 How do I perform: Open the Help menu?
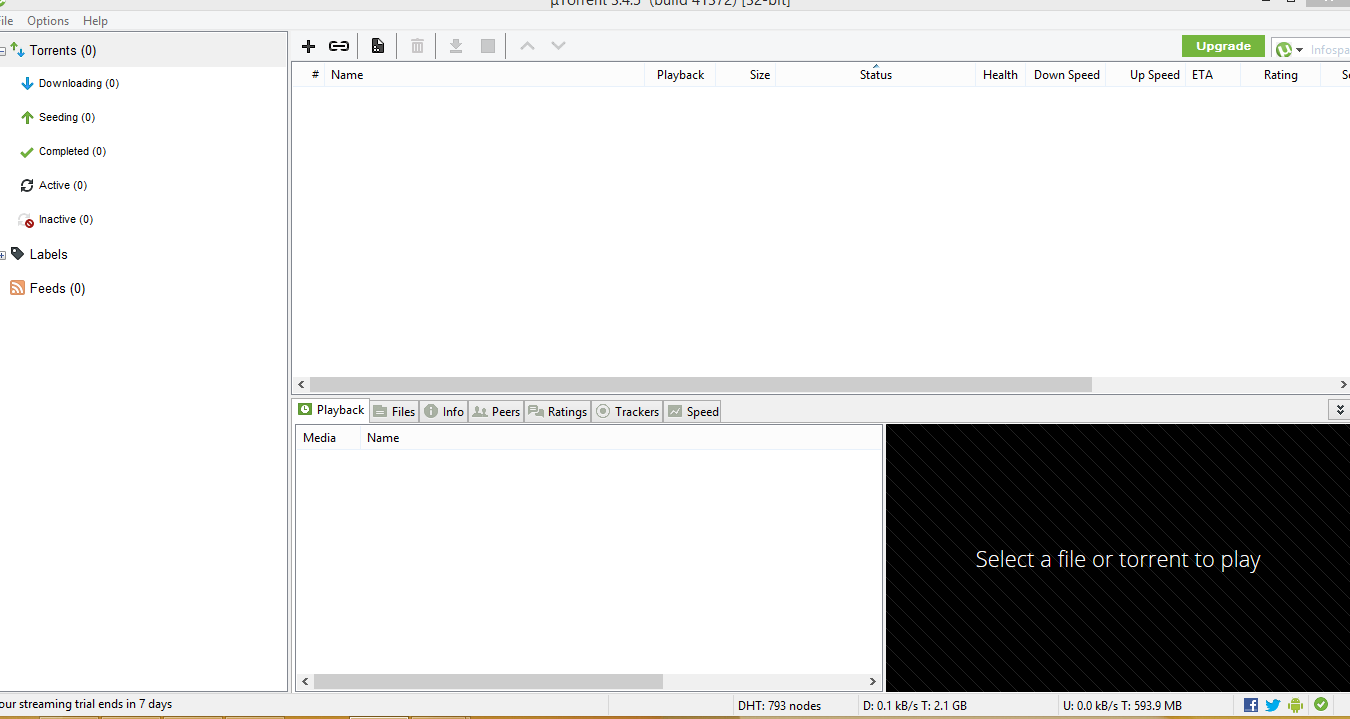pyautogui.click(x=95, y=21)
